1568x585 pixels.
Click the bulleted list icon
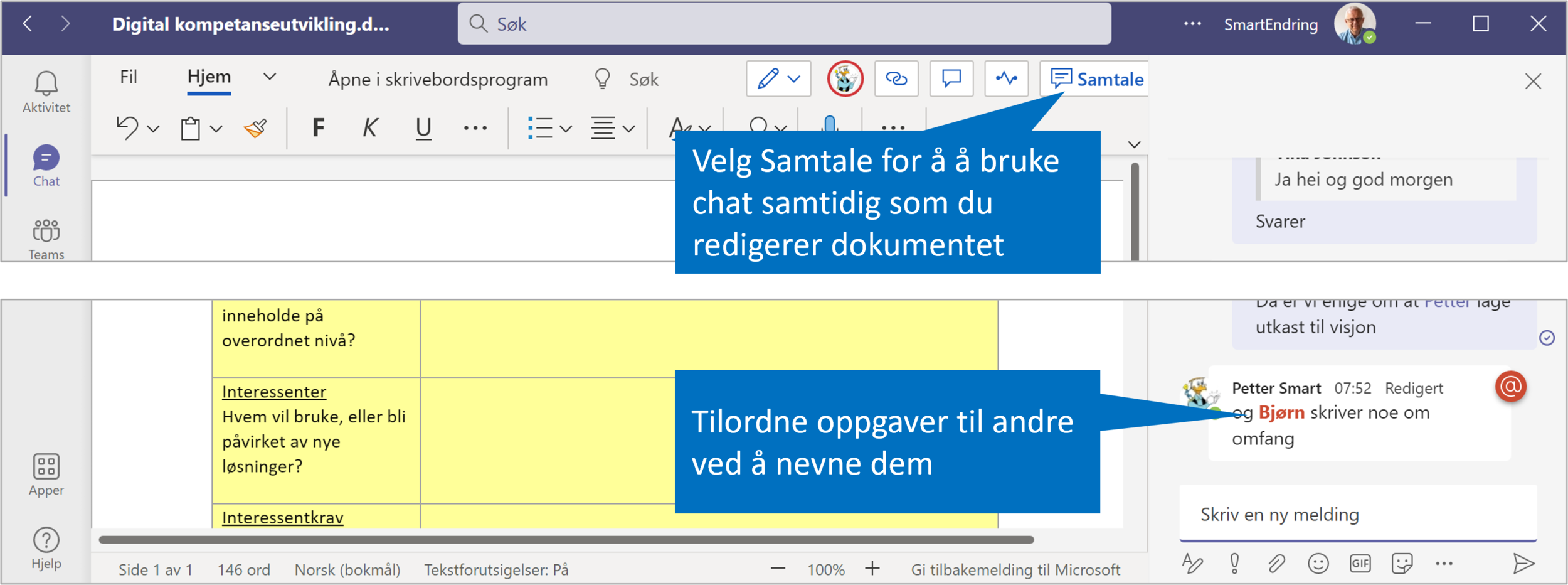pyautogui.click(x=539, y=128)
